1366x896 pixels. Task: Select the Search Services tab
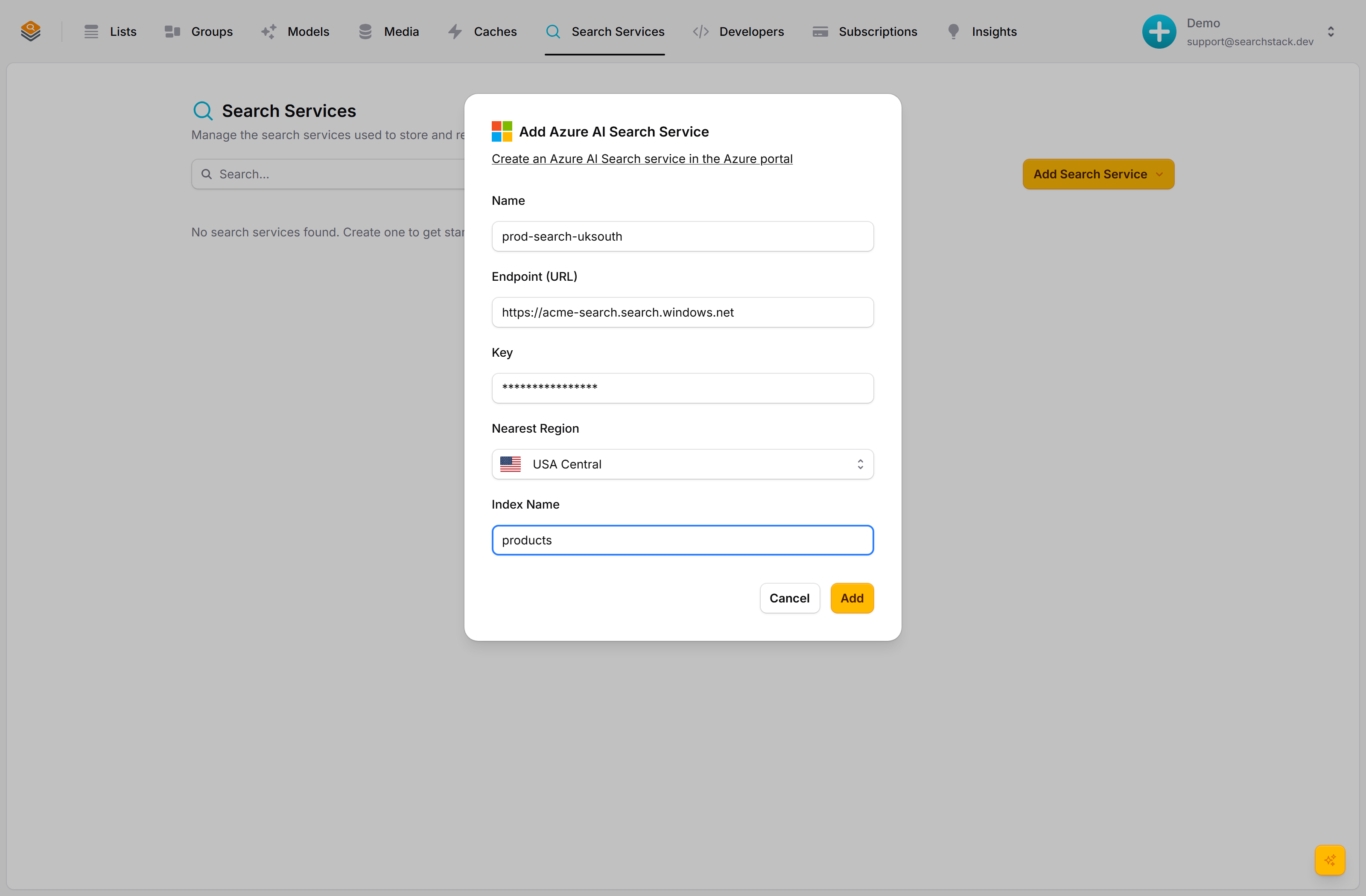605,32
